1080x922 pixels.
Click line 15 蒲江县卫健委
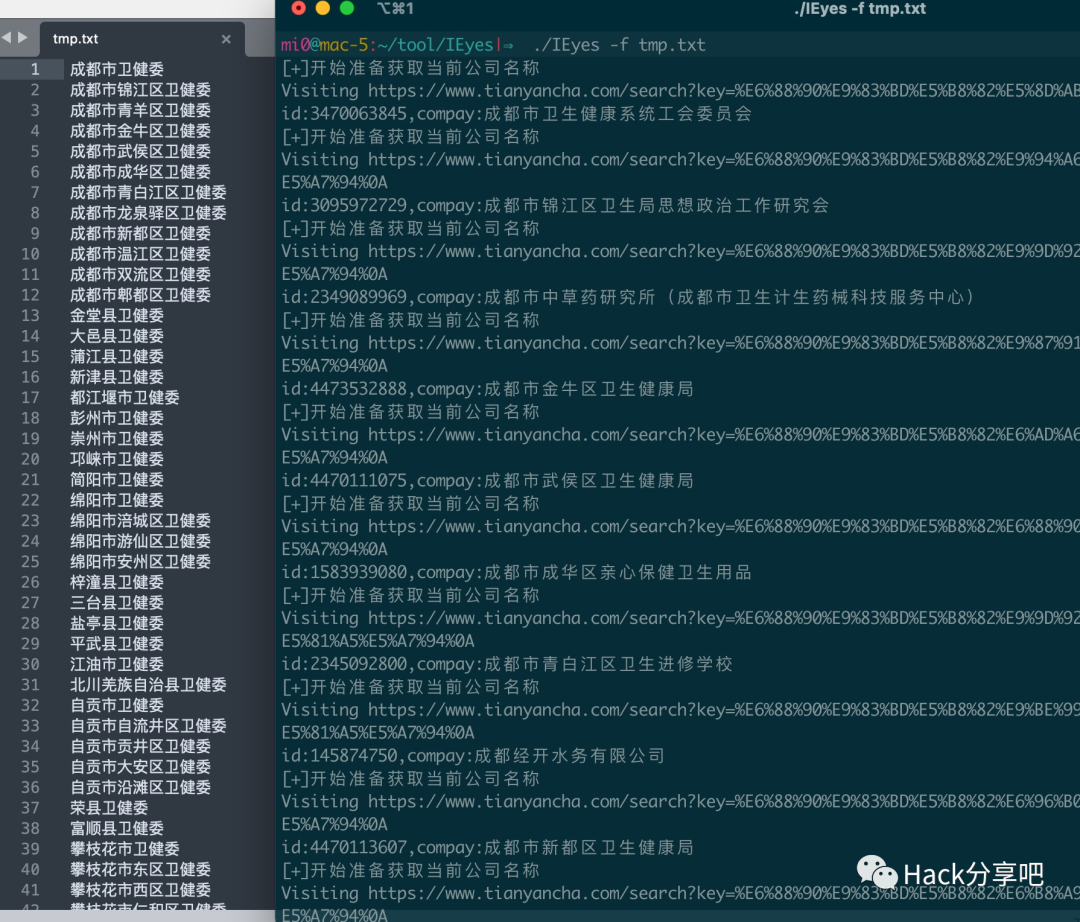point(116,357)
